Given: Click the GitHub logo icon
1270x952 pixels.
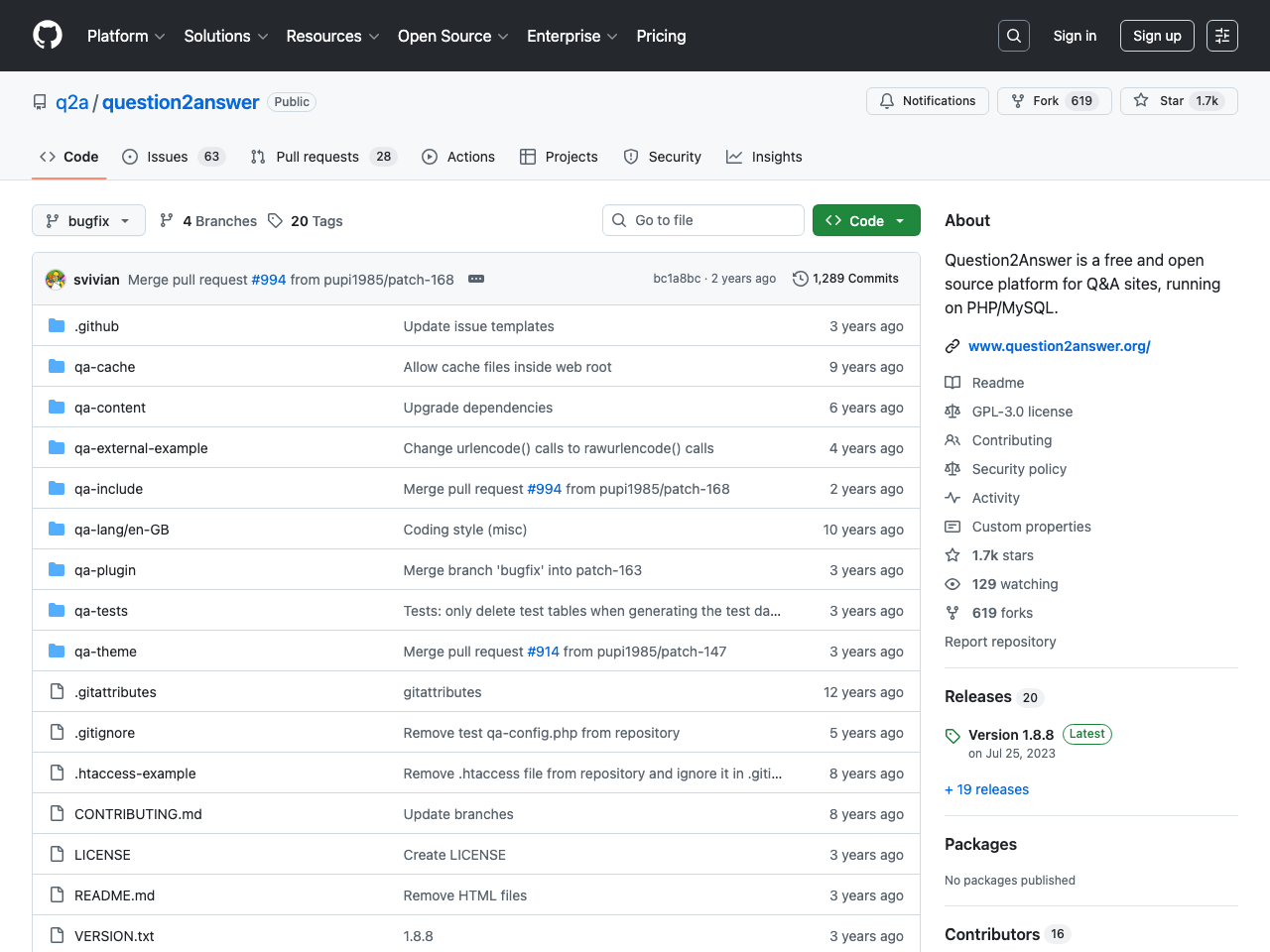Looking at the screenshot, I should (48, 36).
